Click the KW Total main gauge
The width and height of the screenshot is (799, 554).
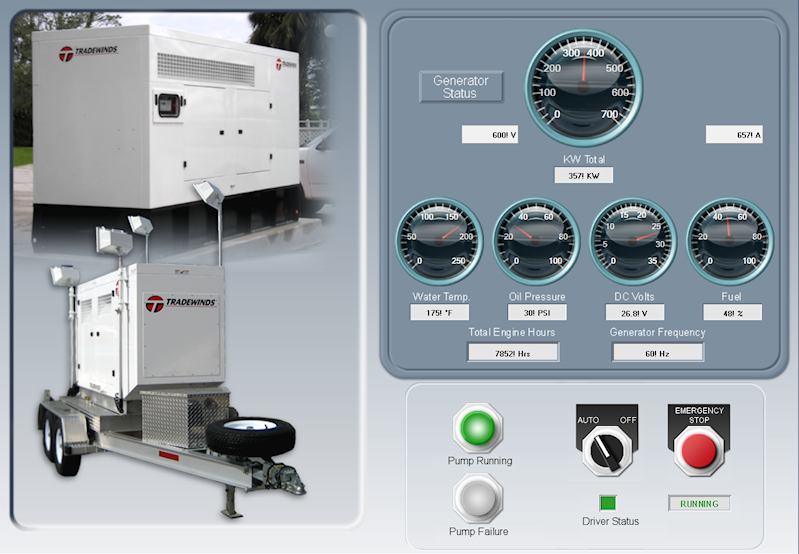tap(583, 83)
